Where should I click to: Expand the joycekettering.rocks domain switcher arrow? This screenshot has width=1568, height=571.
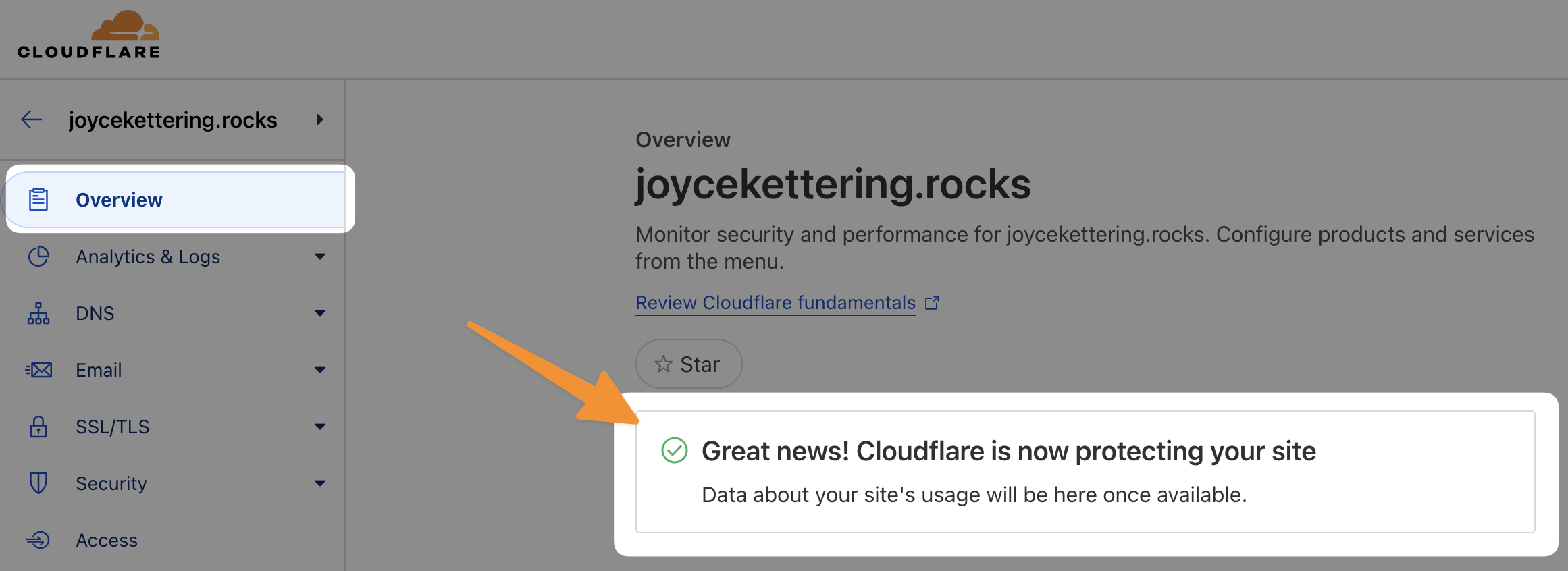pyautogui.click(x=320, y=119)
